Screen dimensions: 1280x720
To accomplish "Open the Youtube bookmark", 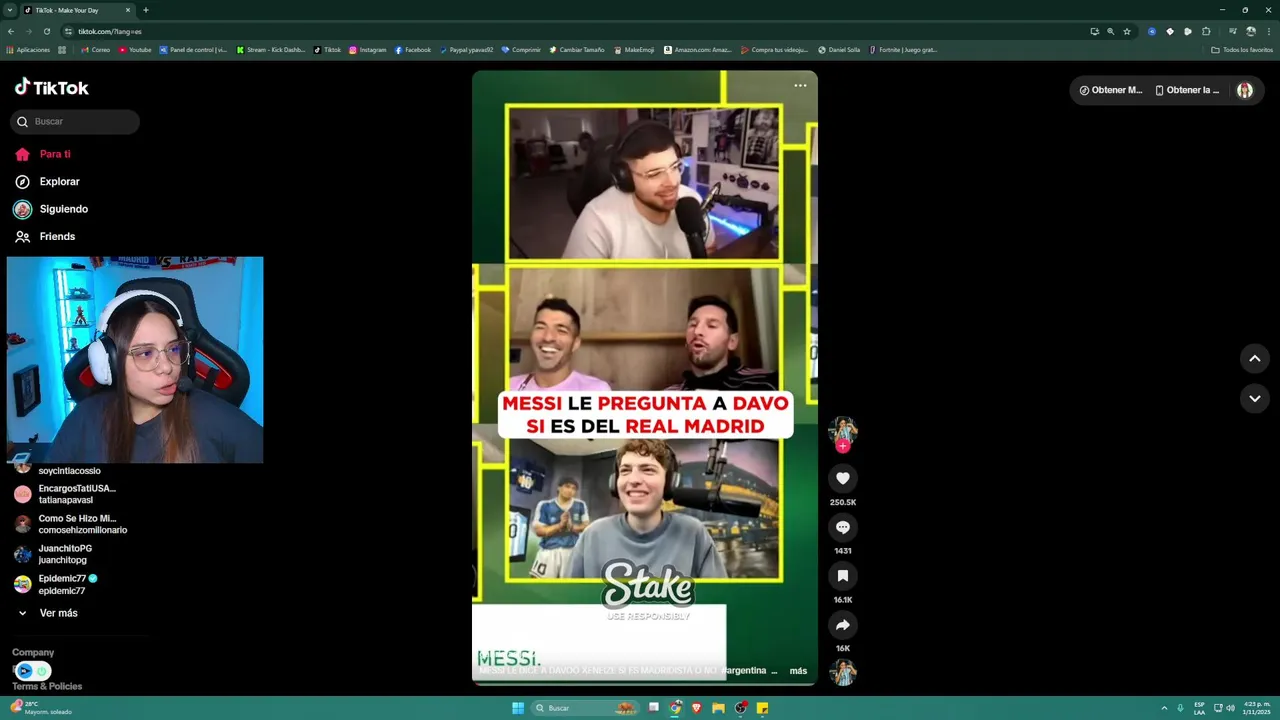I will [x=135, y=49].
